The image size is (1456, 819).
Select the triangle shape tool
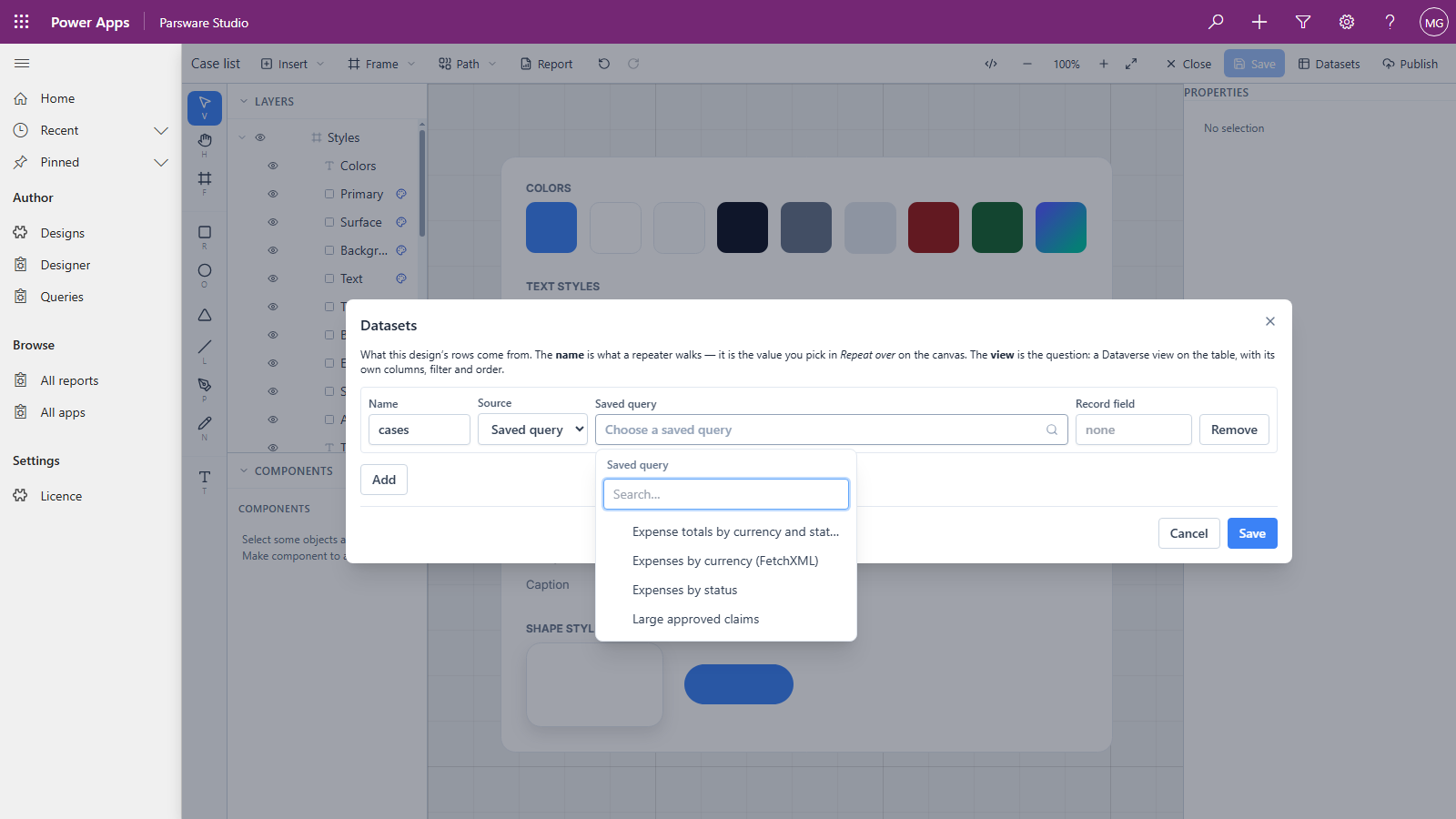coord(205,315)
